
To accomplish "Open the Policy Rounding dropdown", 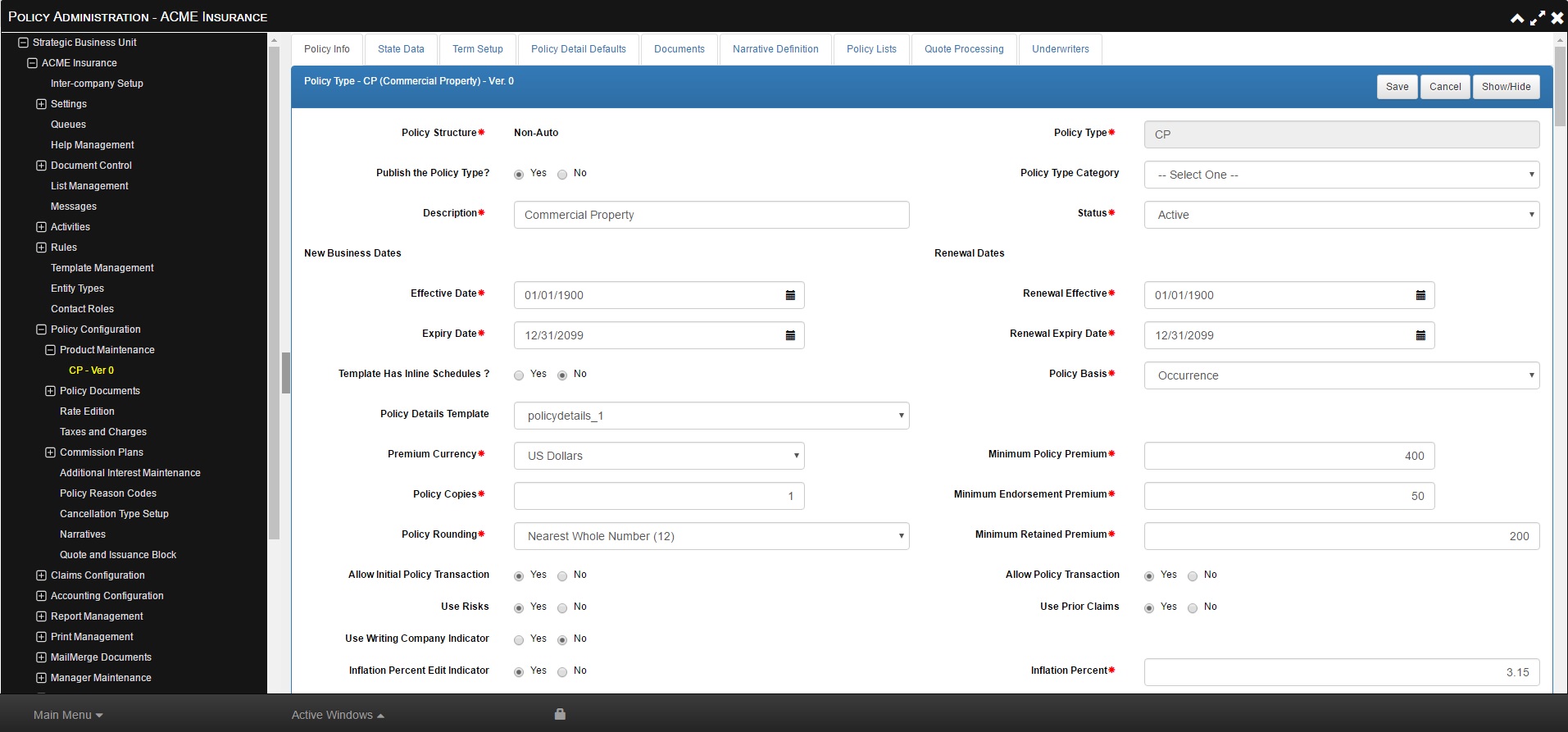I will (711, 536).
